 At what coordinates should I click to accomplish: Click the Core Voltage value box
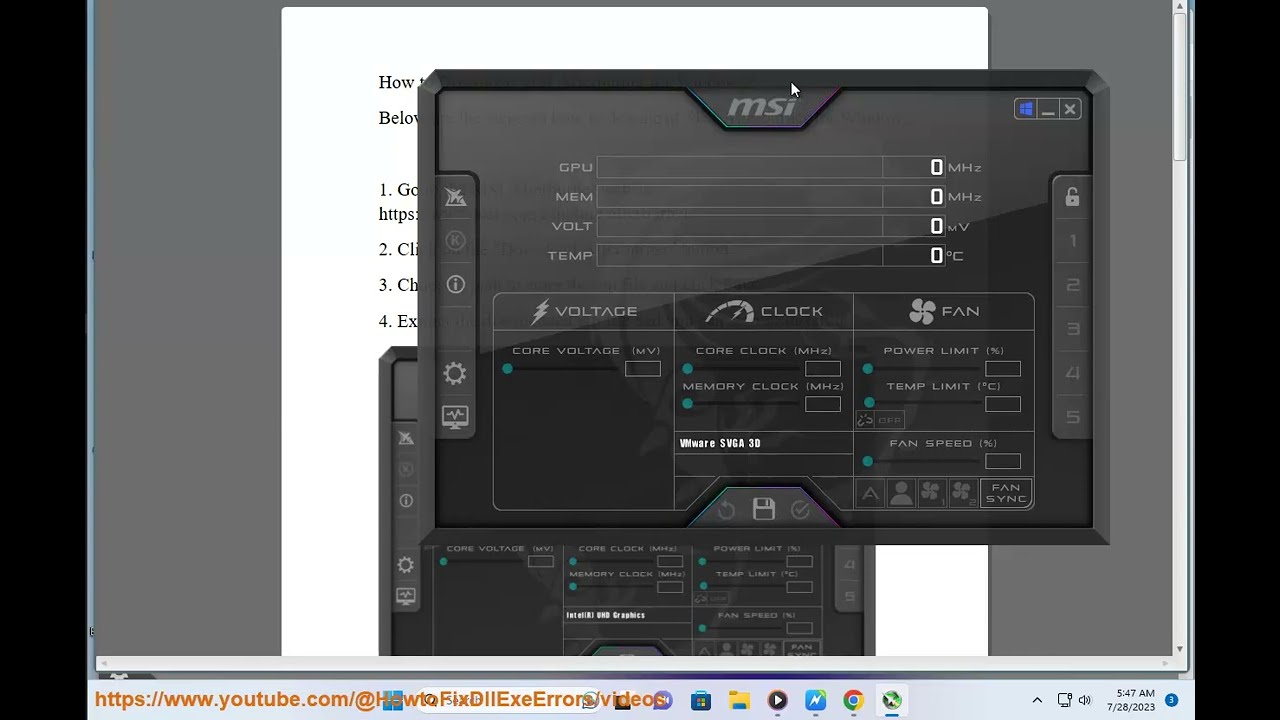coord(643,369)
